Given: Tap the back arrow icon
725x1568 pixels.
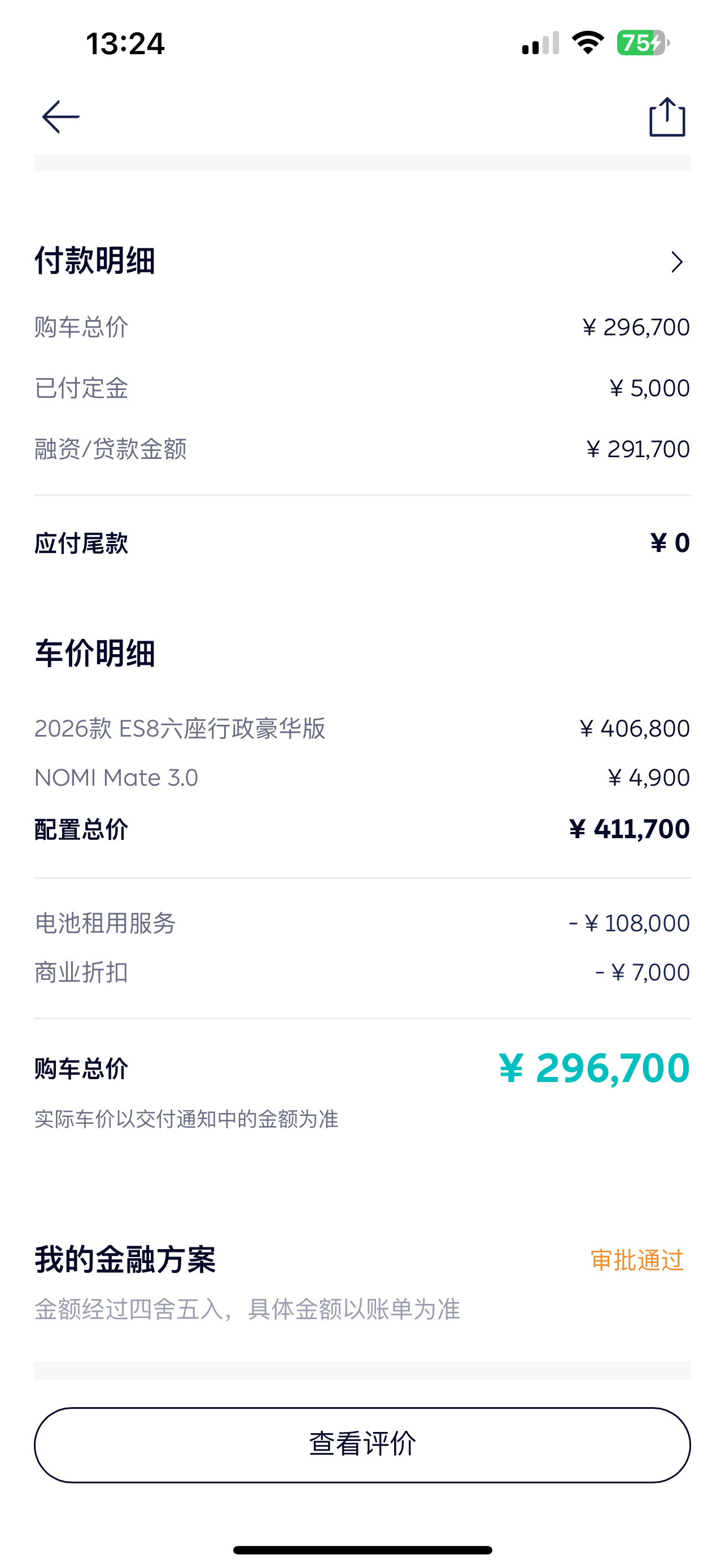Looking at the screenshot, I should point(60,117).
